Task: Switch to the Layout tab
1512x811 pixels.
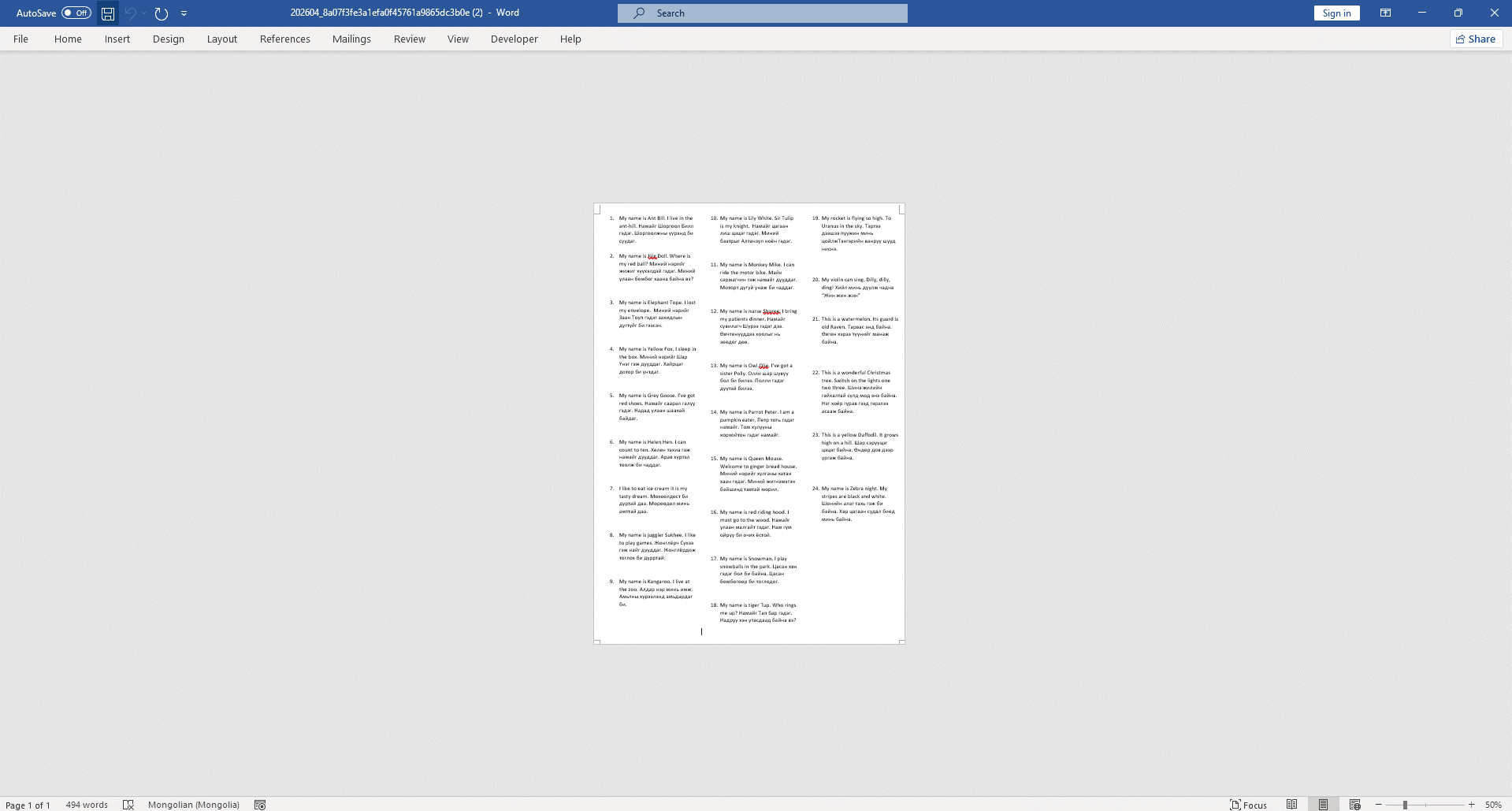Action: coord(221,39)
